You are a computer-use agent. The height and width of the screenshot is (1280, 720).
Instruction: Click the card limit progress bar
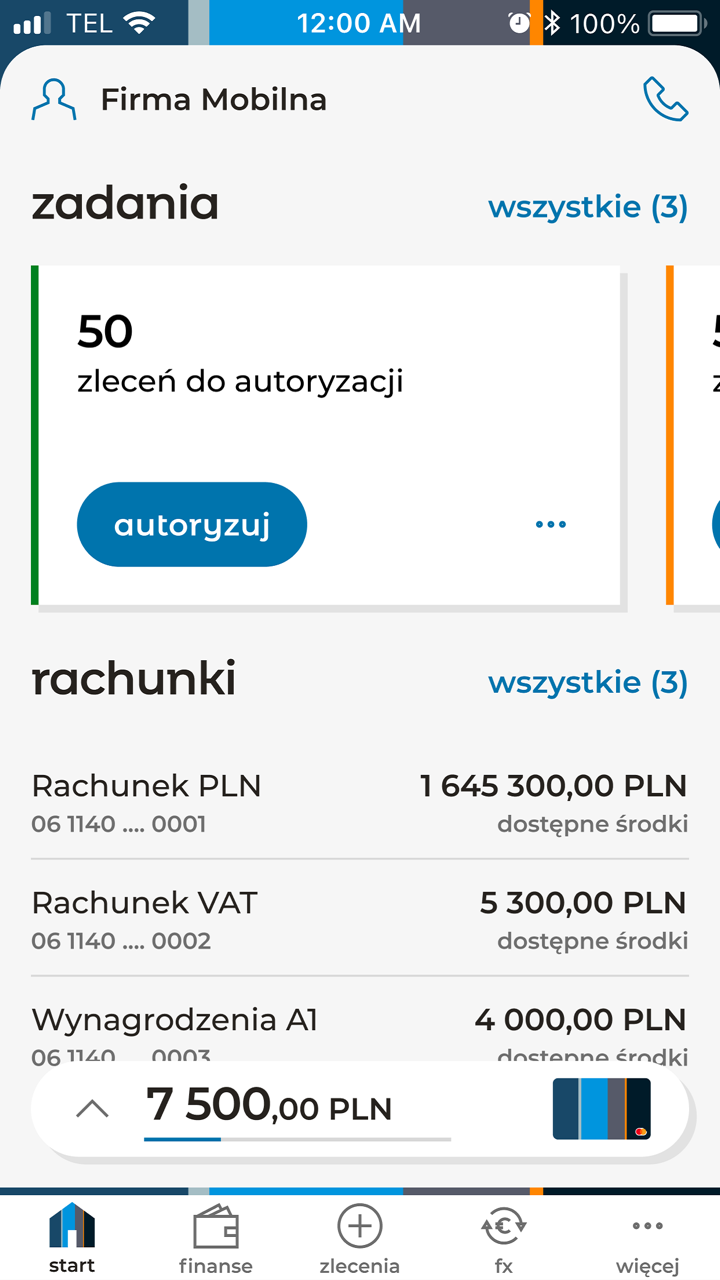[297, 1139]
